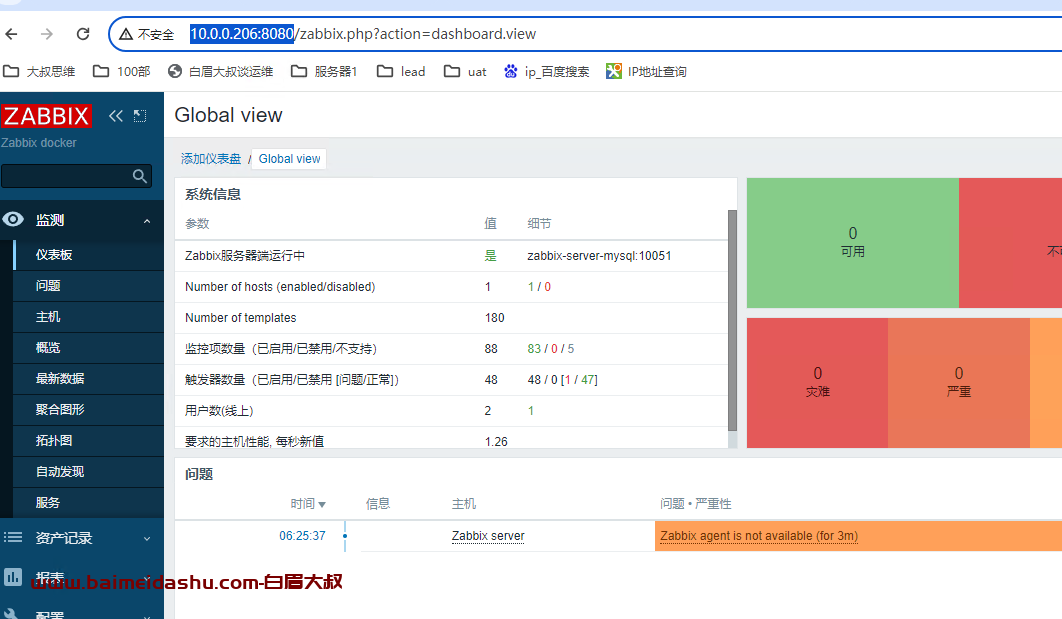The width and height of the screenshot is (1062, 619).
Task: Click the wrench icon for the configuration section
Action: click(12, 614)
